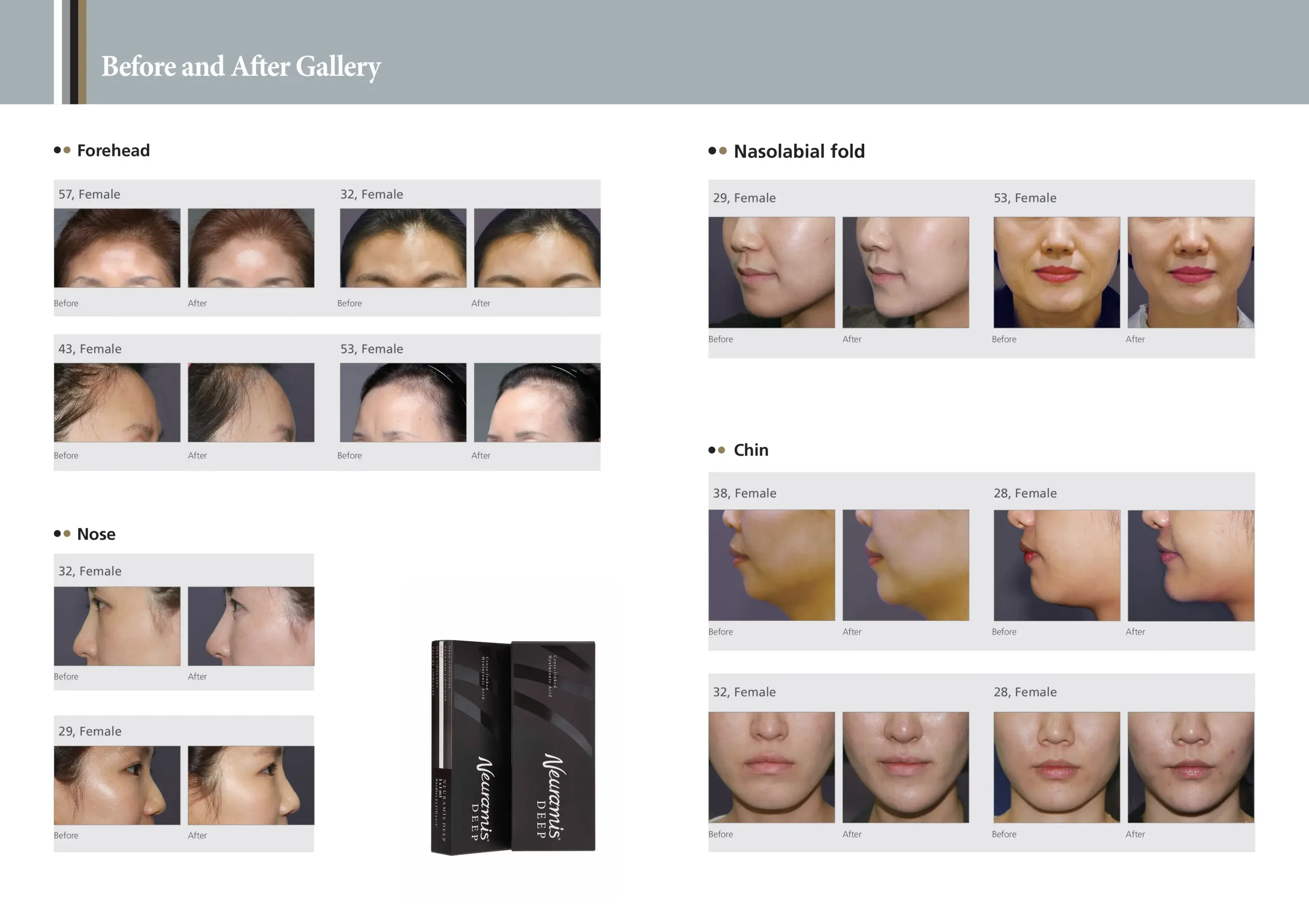Click the Nose section heading
This screenshot has width=1309, height=924.
pyautogui.click(x=96, y=534)
